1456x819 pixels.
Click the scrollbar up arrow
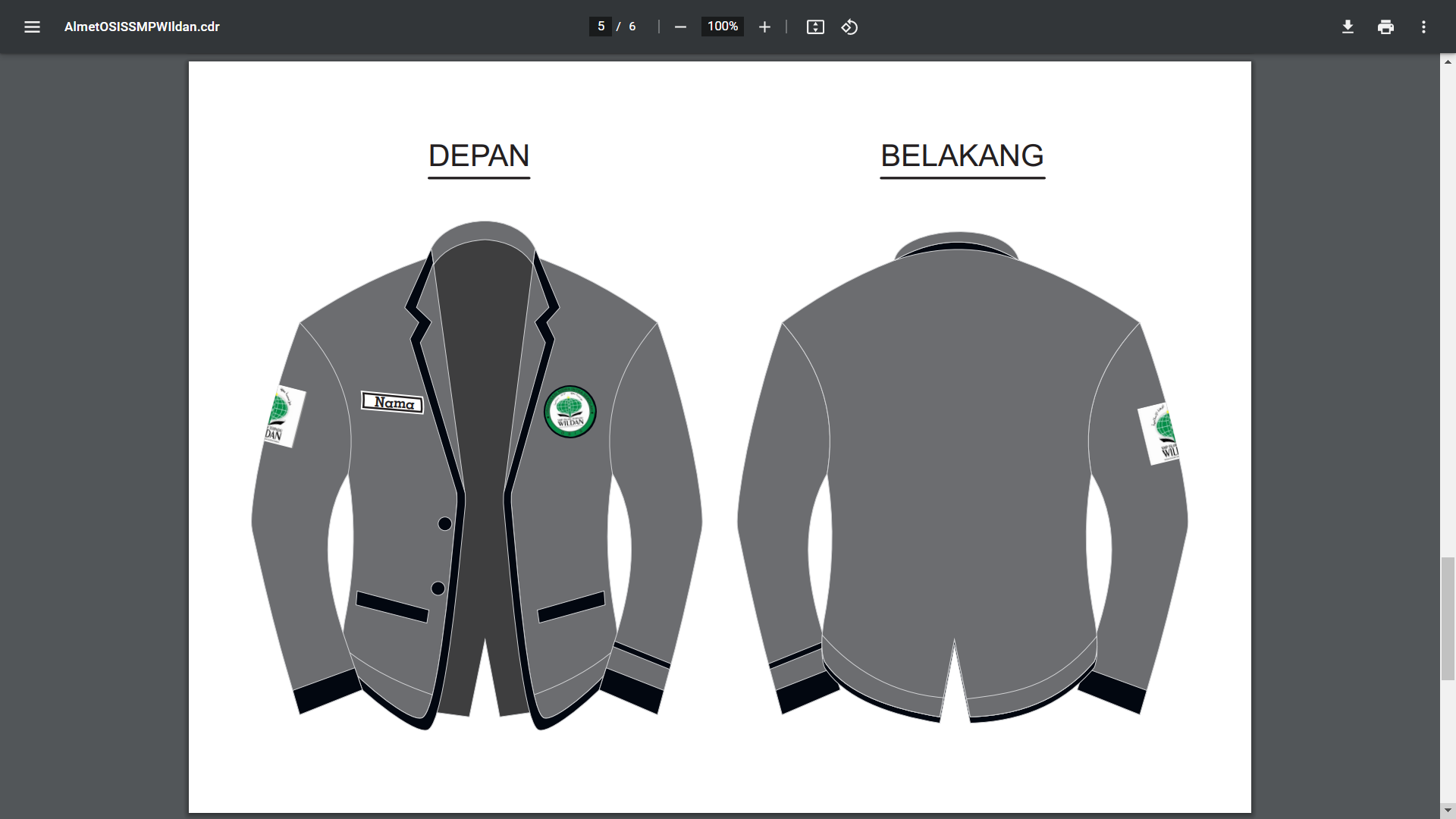click(1448, 61)
